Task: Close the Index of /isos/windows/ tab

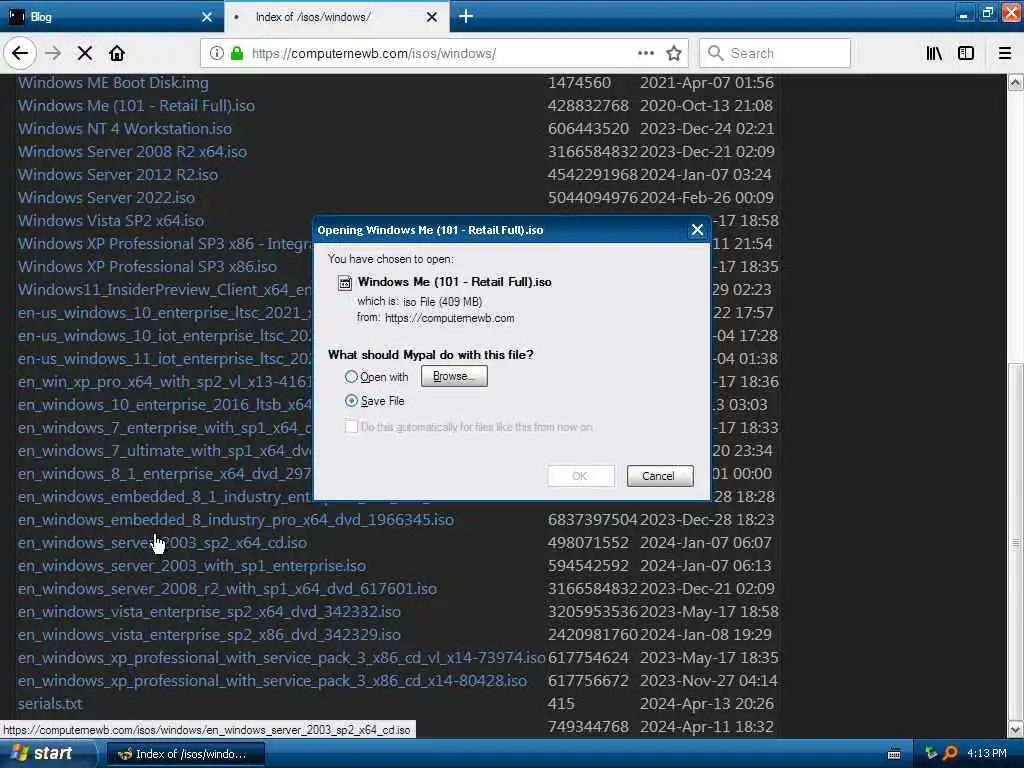Action: (432, 17)
